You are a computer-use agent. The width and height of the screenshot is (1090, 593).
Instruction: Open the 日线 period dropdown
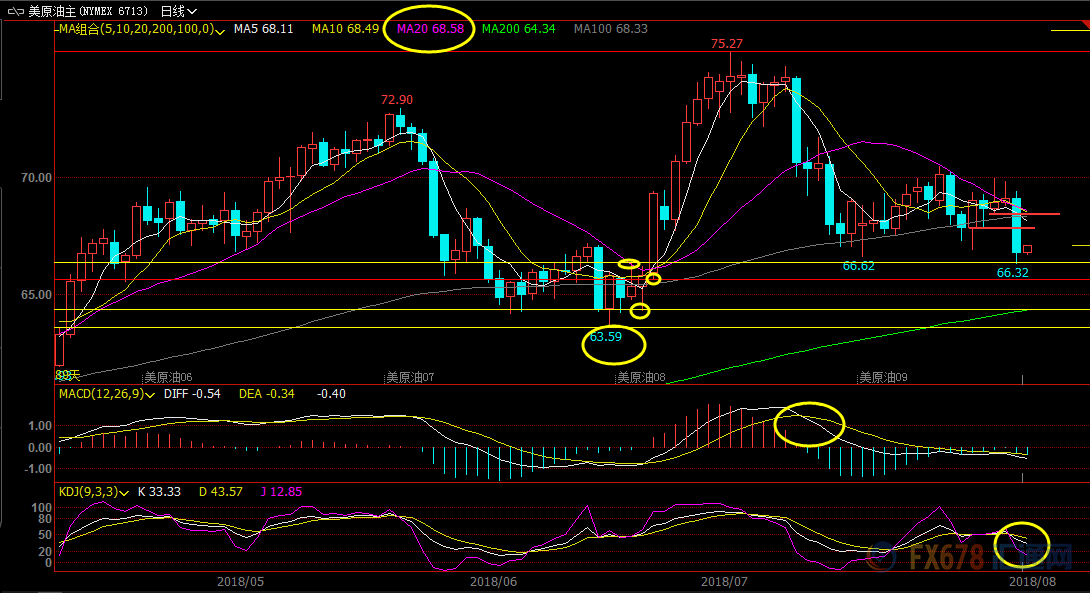pyautogui.click(x=179, y=11)
